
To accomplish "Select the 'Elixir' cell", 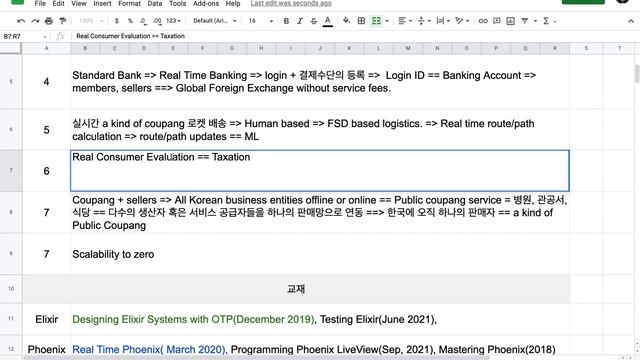I will point(47,319).
